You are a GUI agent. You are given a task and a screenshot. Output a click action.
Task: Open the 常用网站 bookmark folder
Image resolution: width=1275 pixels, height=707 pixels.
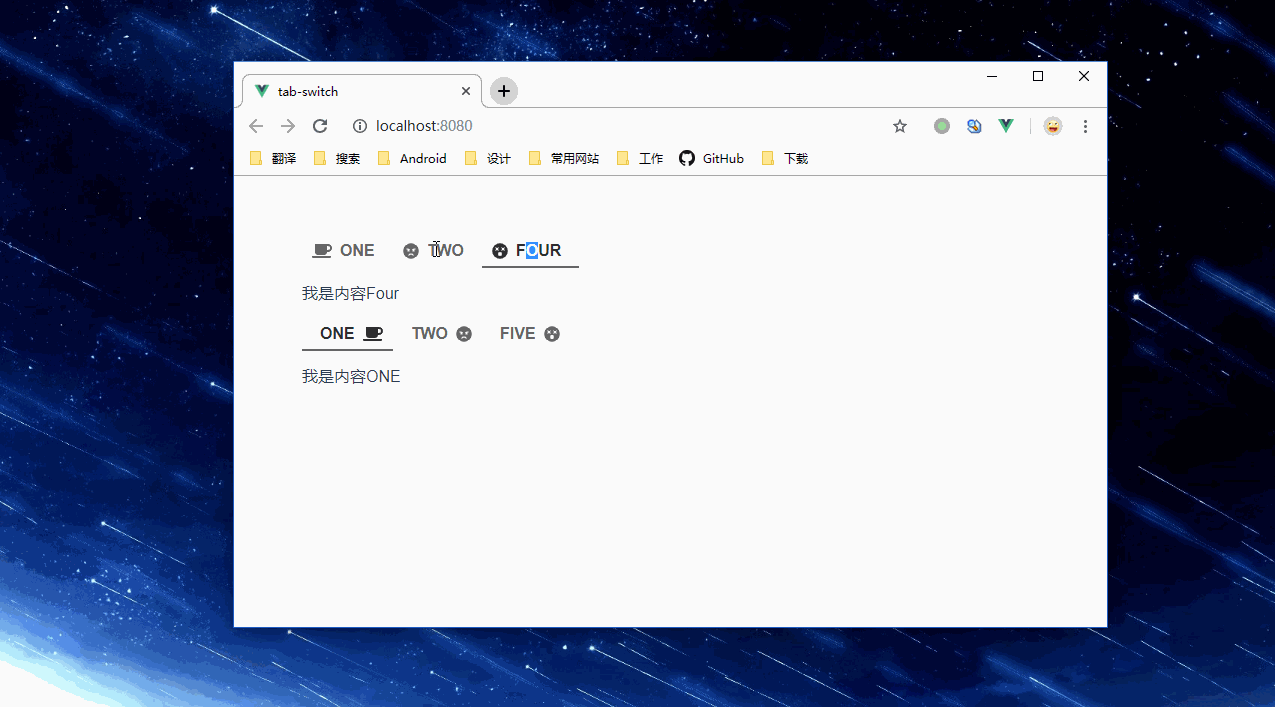pos(564,158)
